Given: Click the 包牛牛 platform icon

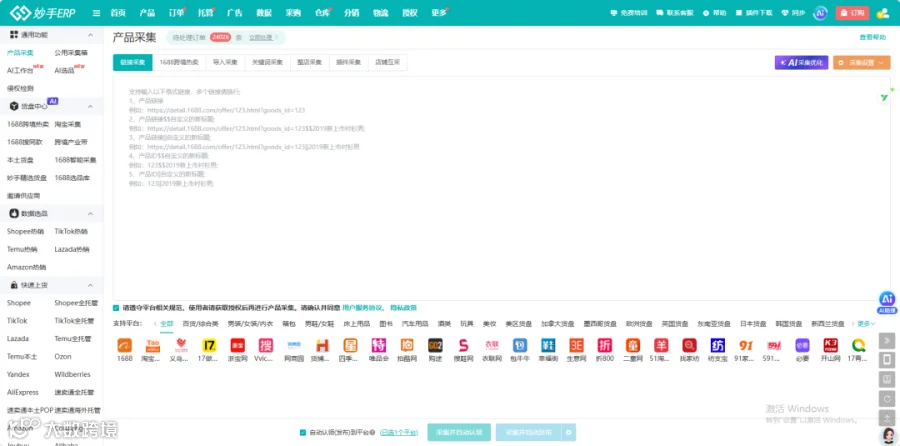Looking at the screenshot, I should [520, 345].
